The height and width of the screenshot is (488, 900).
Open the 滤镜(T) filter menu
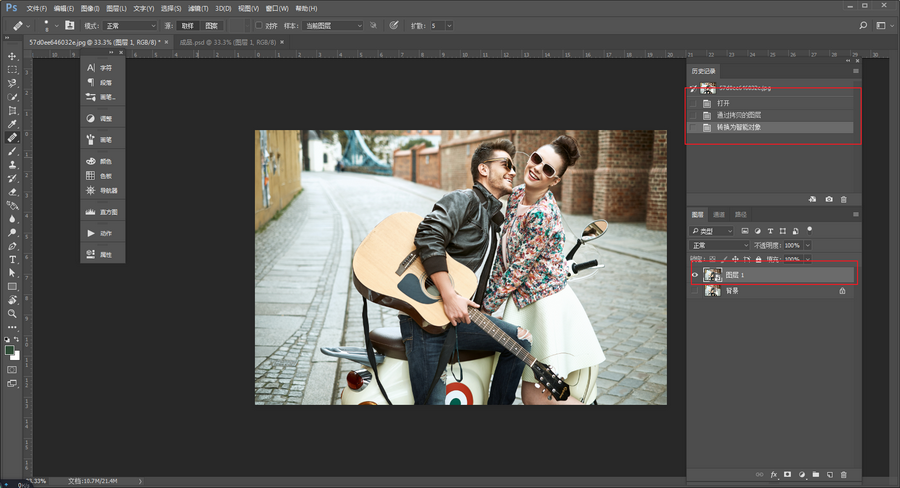(199, 8)
